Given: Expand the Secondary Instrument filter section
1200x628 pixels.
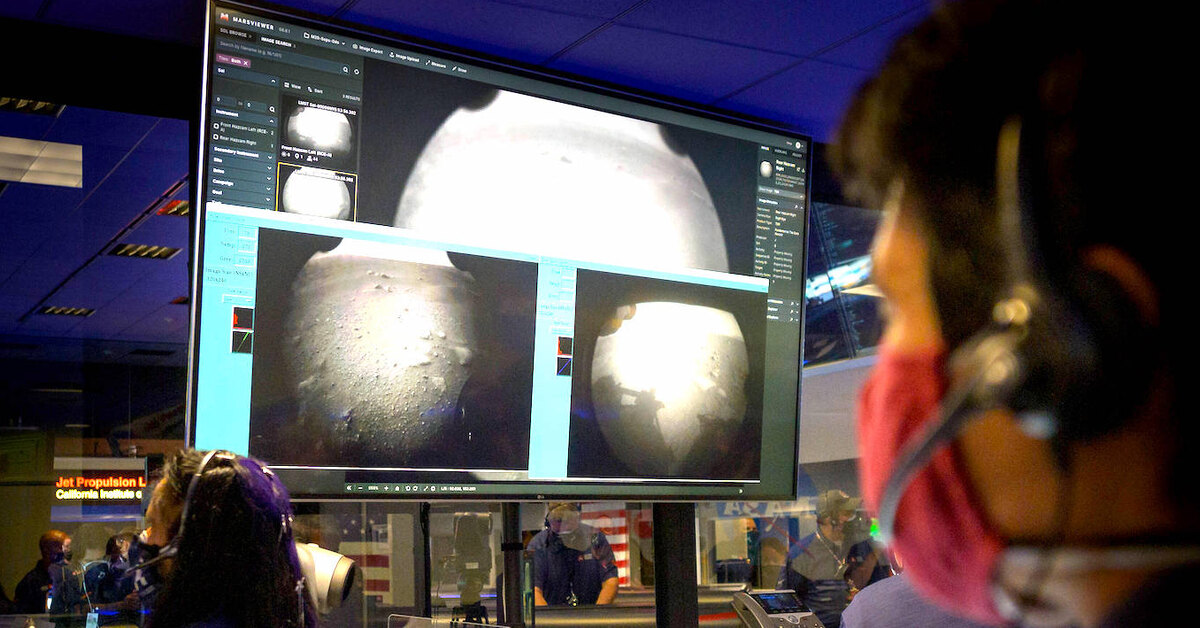Looking at the screenshot, I should (268, 157).
